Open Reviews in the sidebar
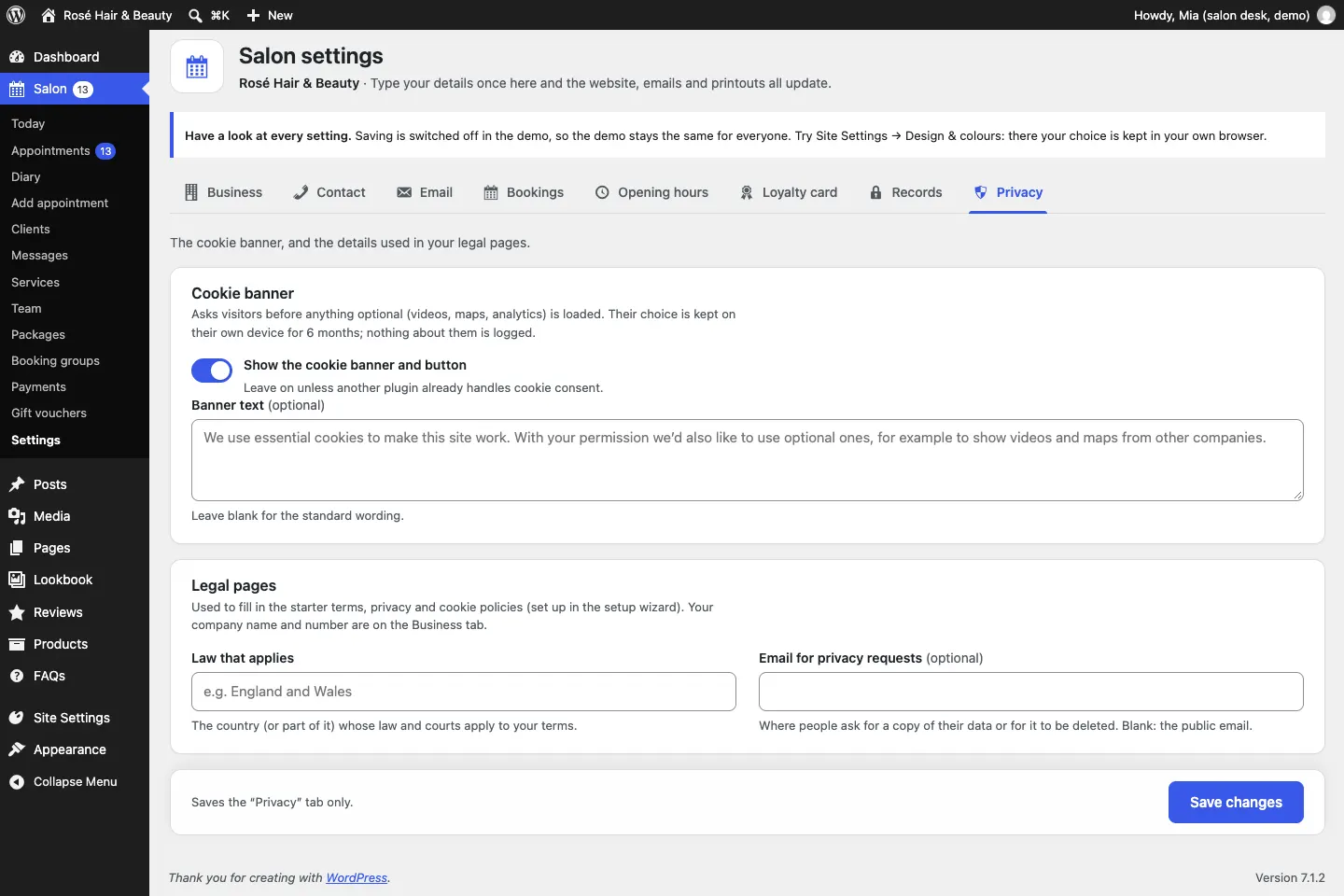The width and height of the screenshot is (1344, 896). [75, 612]
